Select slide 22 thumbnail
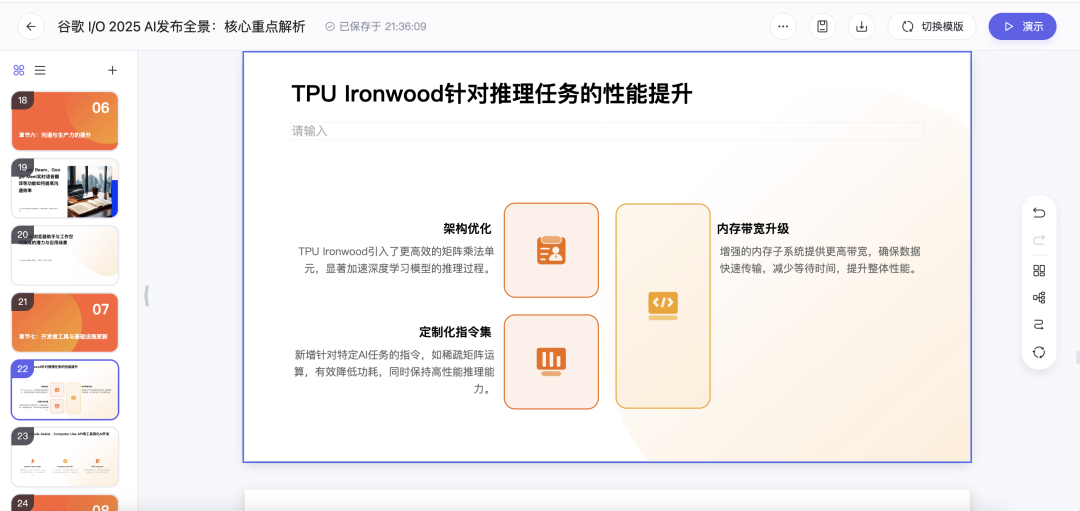Screen dimensions: 1080x511 click(65, 390)
